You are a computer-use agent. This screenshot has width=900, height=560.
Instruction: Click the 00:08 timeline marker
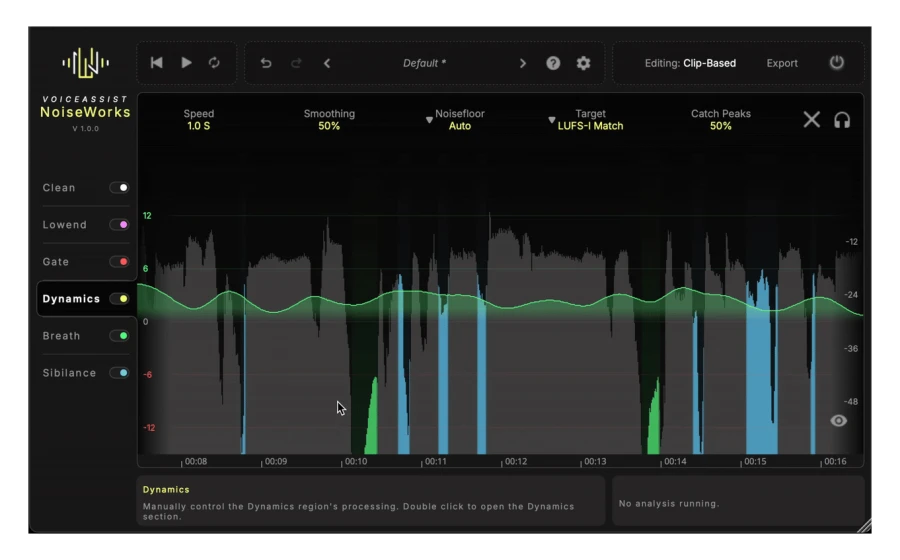click(x=196, y=461)
